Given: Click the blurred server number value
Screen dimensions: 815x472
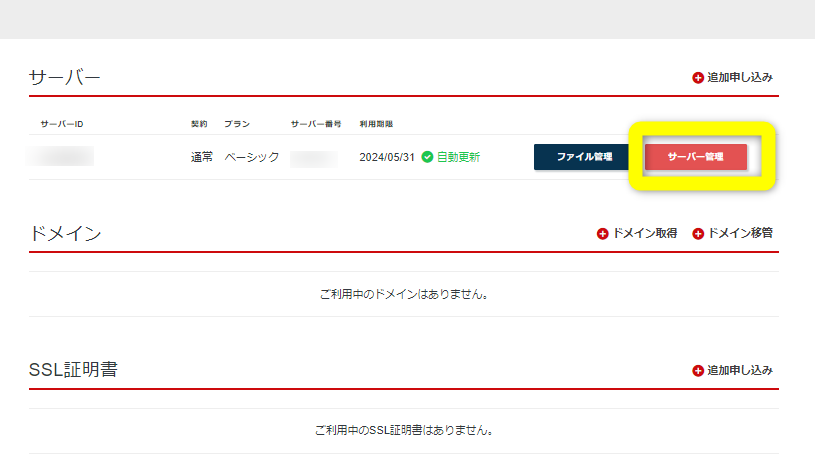Looking at the screenshot, I should coord(314,158).
